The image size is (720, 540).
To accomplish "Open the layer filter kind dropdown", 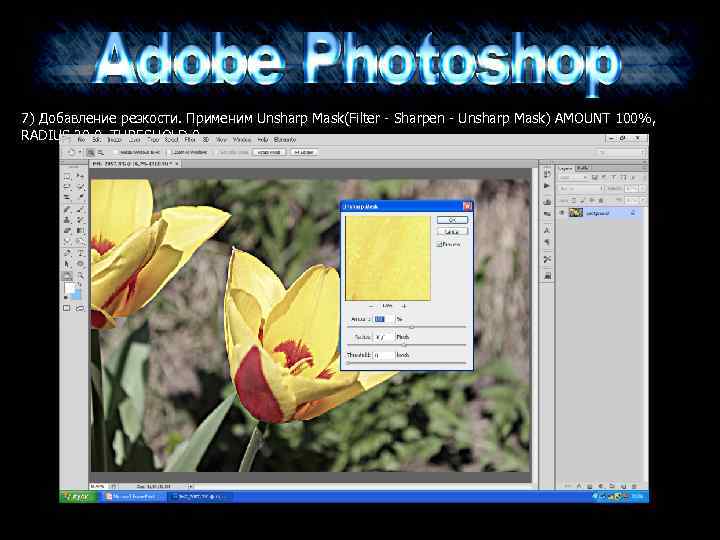I will 574,177.
